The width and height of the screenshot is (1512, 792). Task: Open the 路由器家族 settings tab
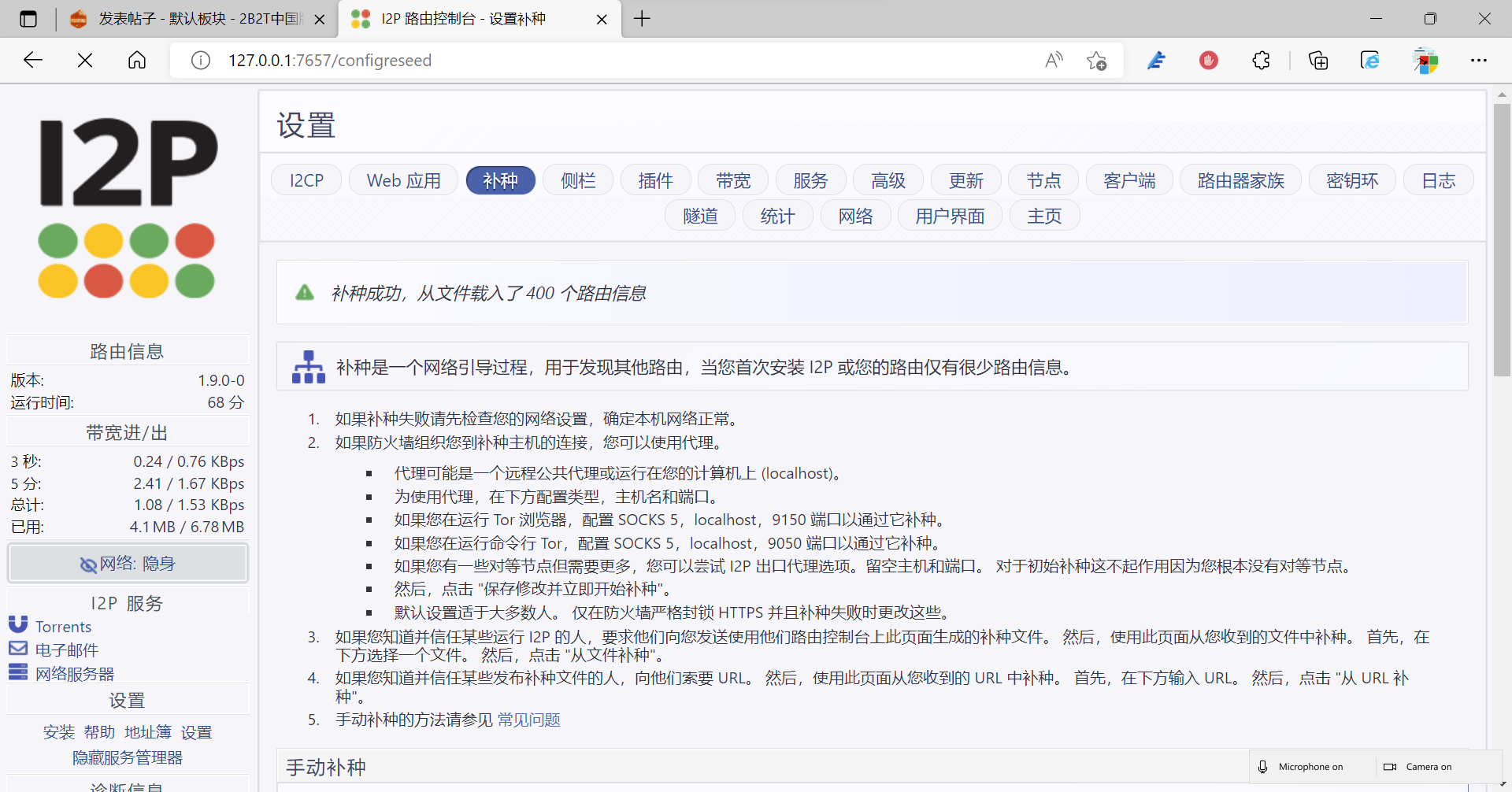click(1240, 180)
